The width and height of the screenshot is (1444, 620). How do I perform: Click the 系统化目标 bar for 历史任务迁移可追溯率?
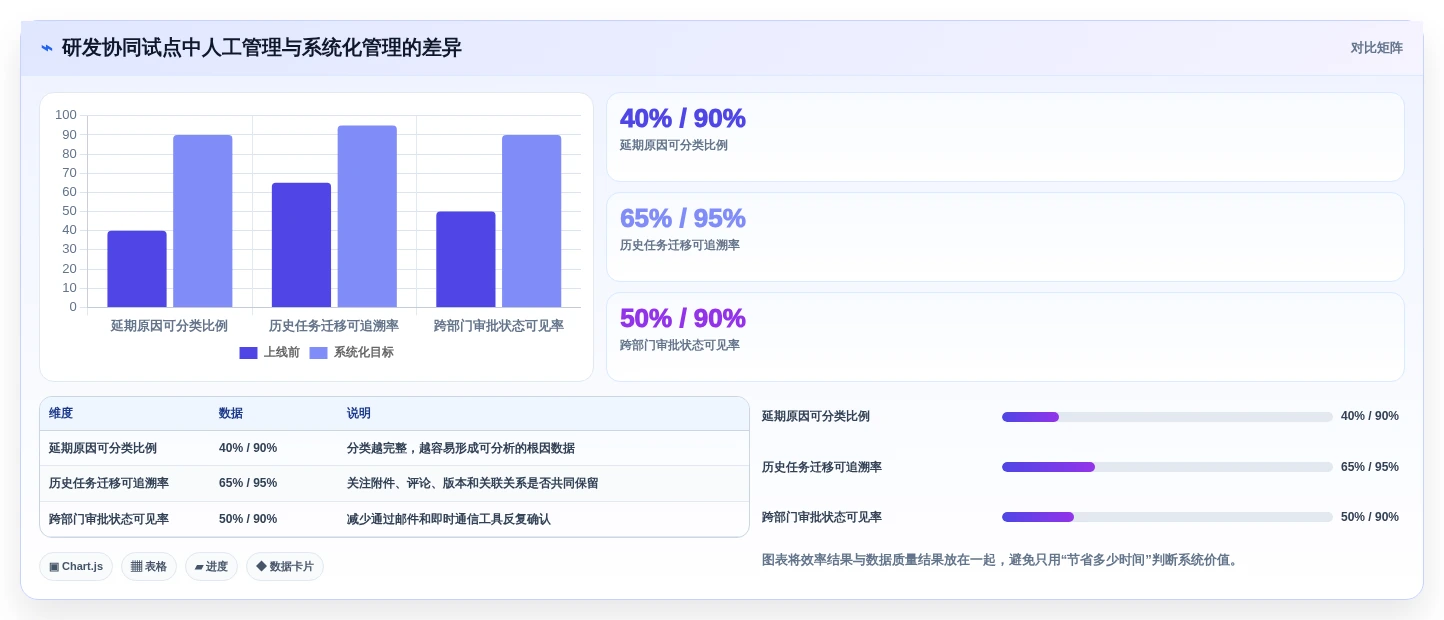[367, 216]
